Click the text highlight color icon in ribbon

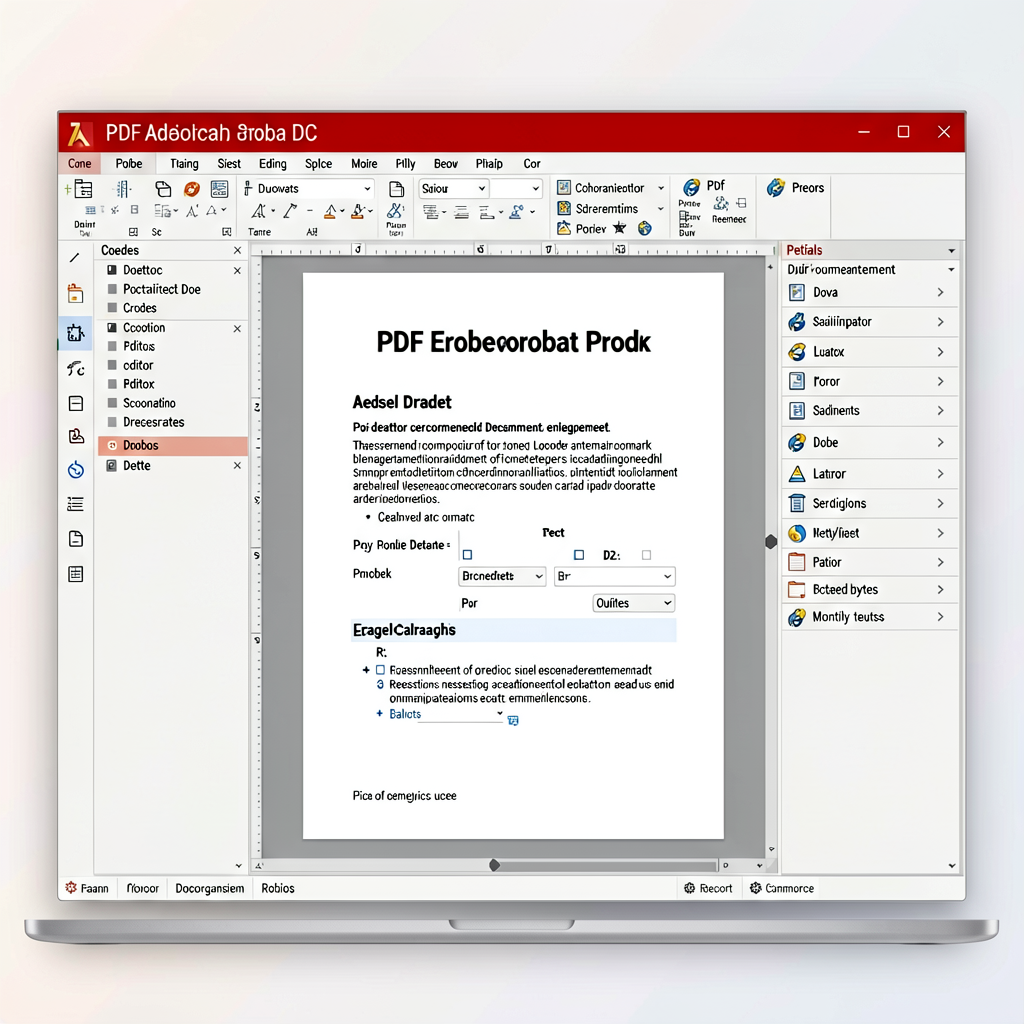point(359,212)
